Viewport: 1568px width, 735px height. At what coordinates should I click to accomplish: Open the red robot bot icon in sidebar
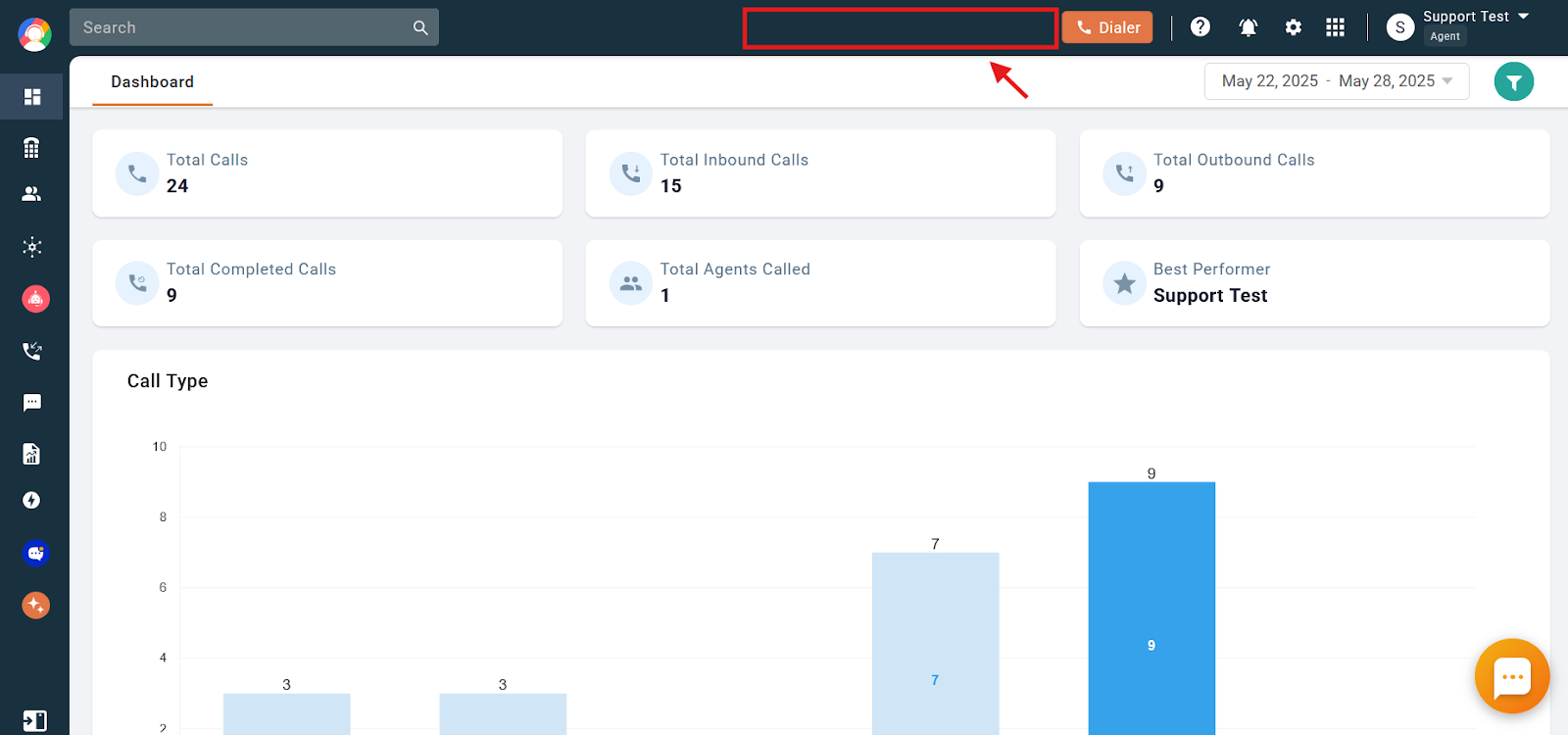35,299
